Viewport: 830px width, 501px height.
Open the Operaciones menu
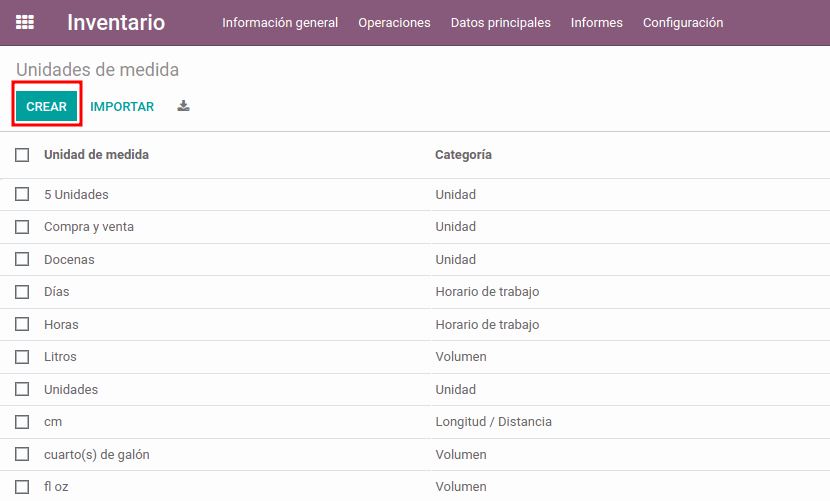pos(394,23)
